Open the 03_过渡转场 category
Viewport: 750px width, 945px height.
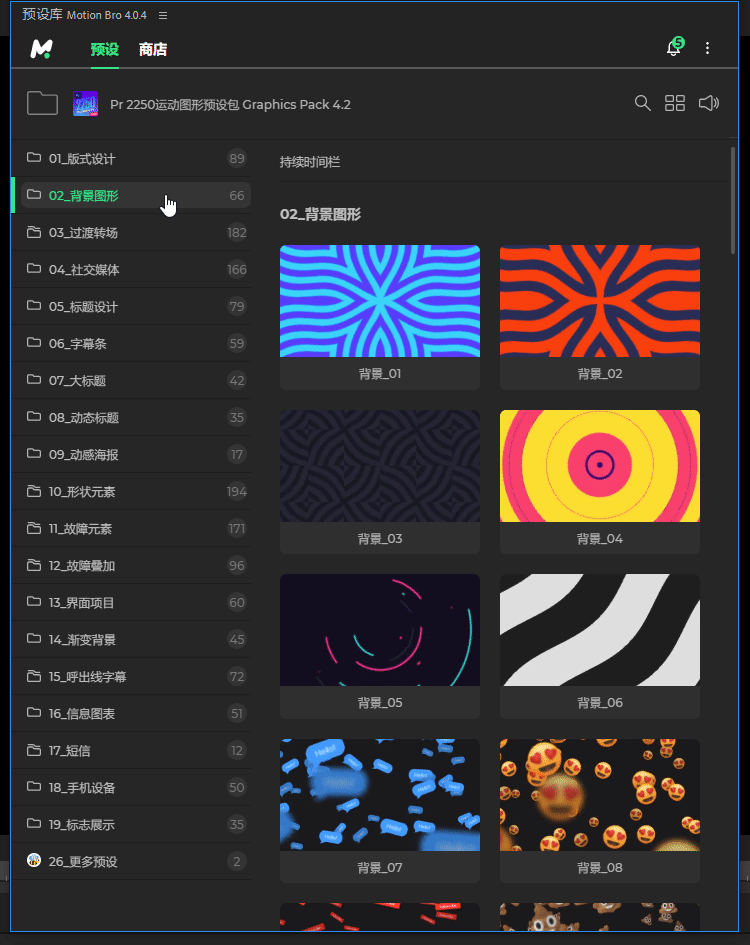[x=136, y=233]
